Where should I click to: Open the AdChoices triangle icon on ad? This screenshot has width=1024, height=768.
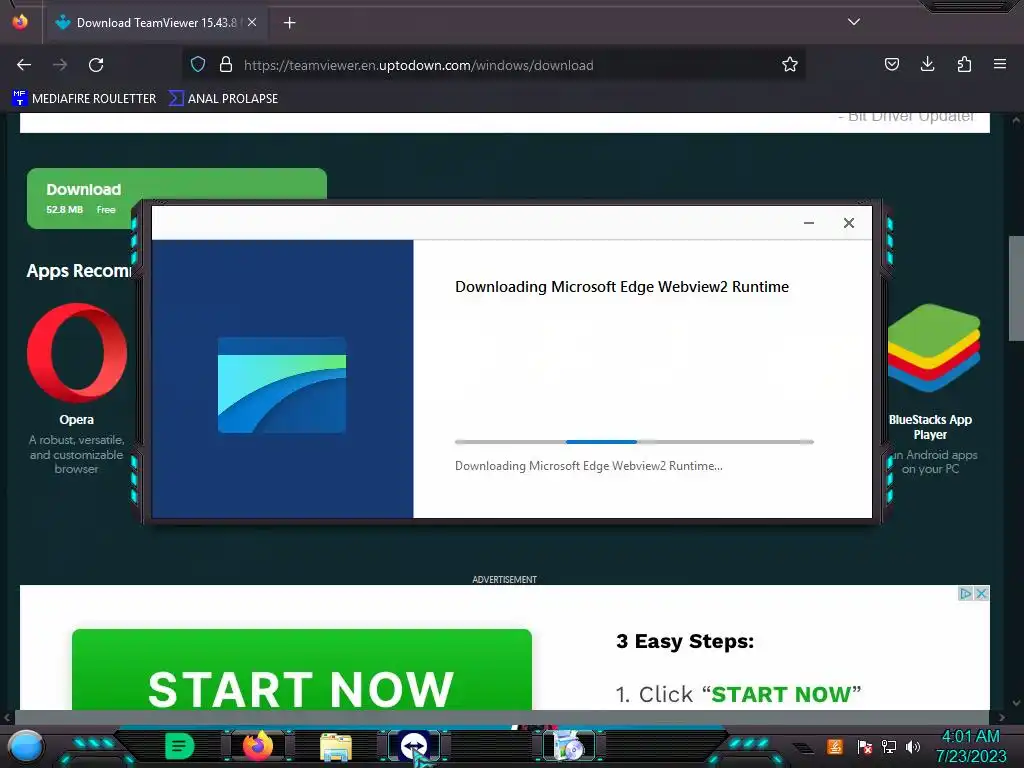(965, 593)
